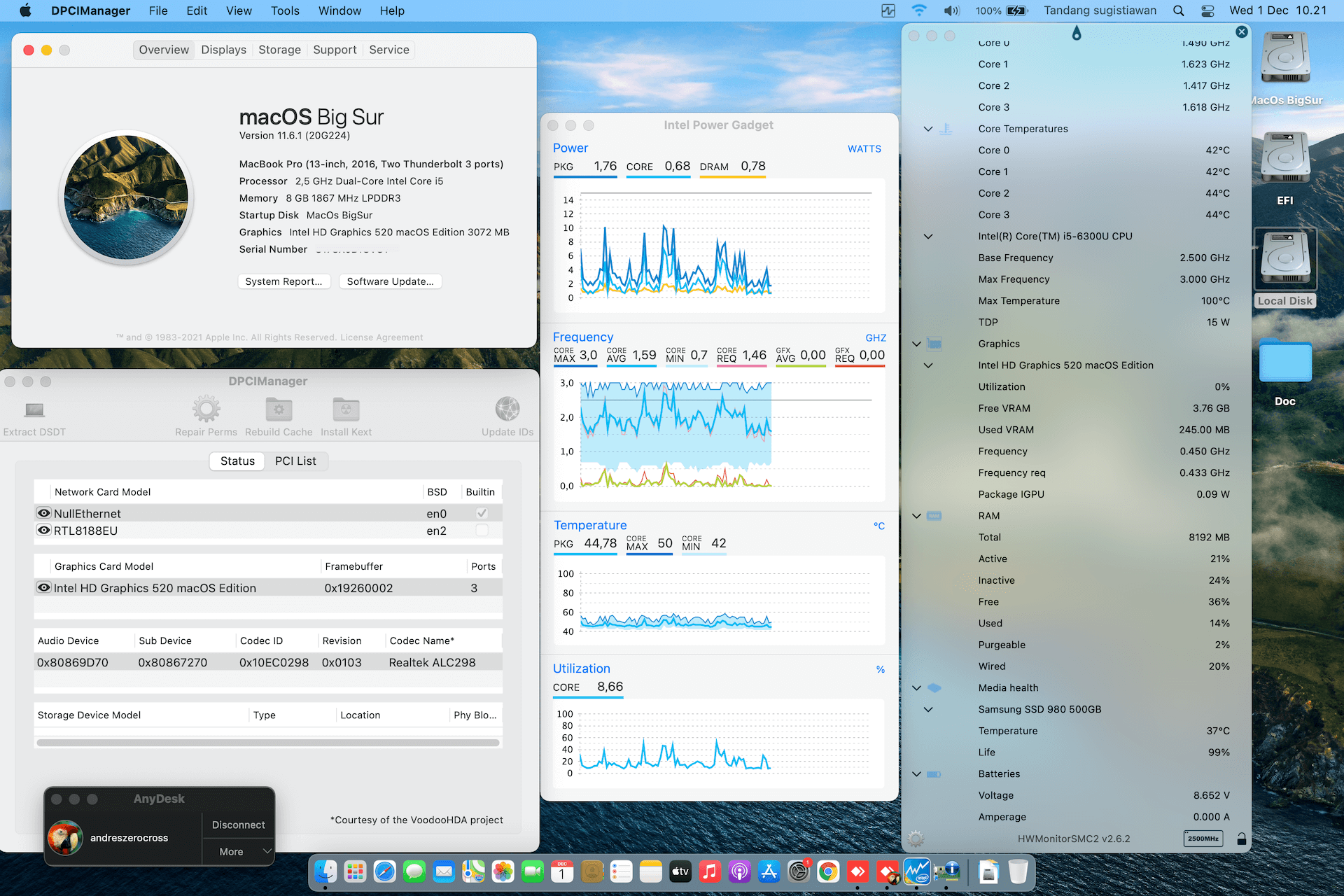The width and height of the screenshot is (1344, 896).
Task: Click the Wi-Fi icon in menu bar
Action: (919, 10)
